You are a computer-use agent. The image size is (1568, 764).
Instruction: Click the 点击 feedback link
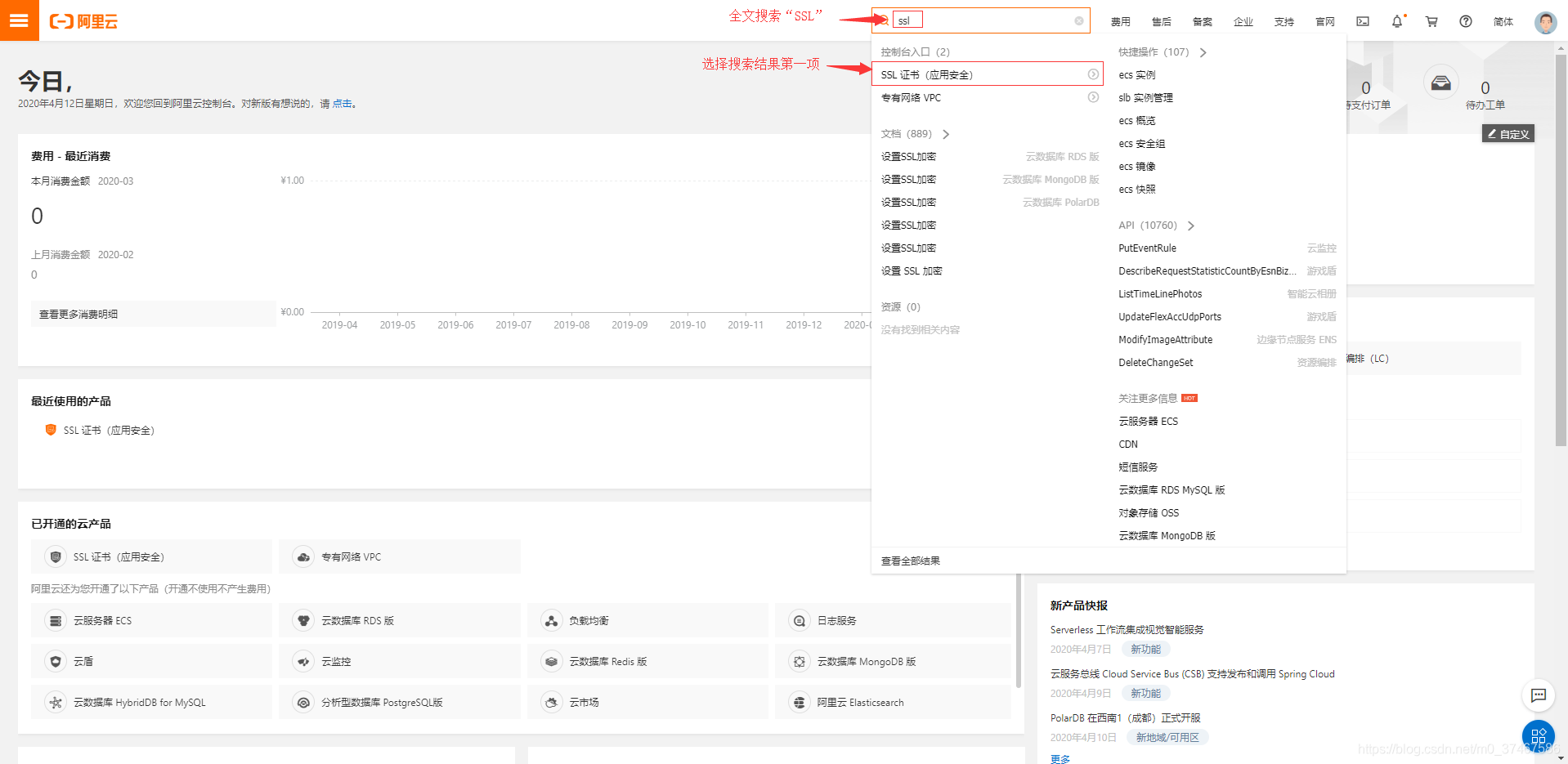pyautogui.click(x=342, y=104)
